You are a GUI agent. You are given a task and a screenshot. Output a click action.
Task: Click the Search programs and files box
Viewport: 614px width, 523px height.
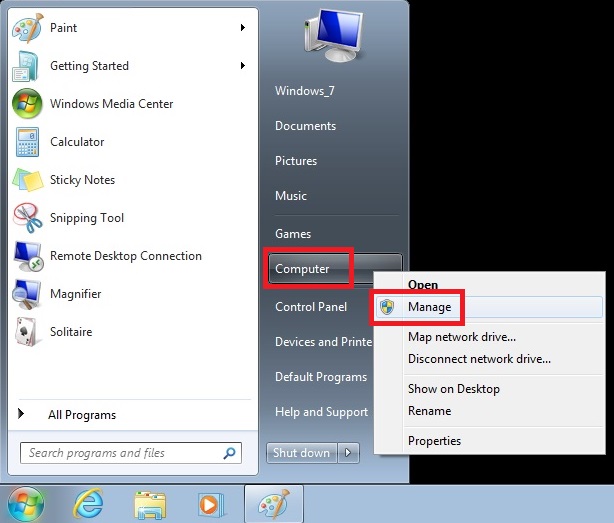coord(131,453)
